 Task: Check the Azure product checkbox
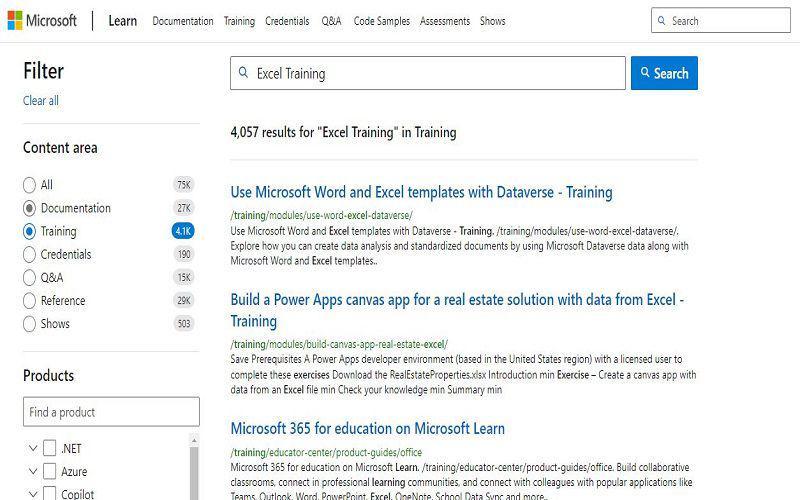coord(49,471)
